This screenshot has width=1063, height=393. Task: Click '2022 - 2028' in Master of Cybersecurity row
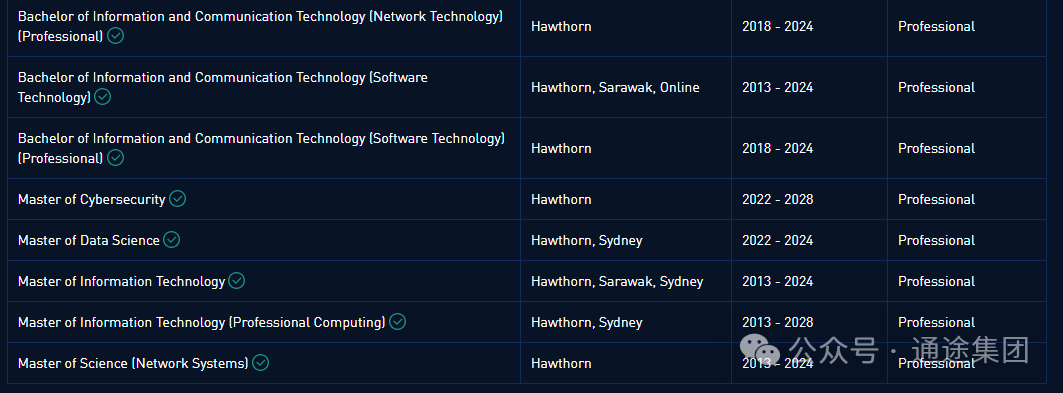[x=778, y=199]
